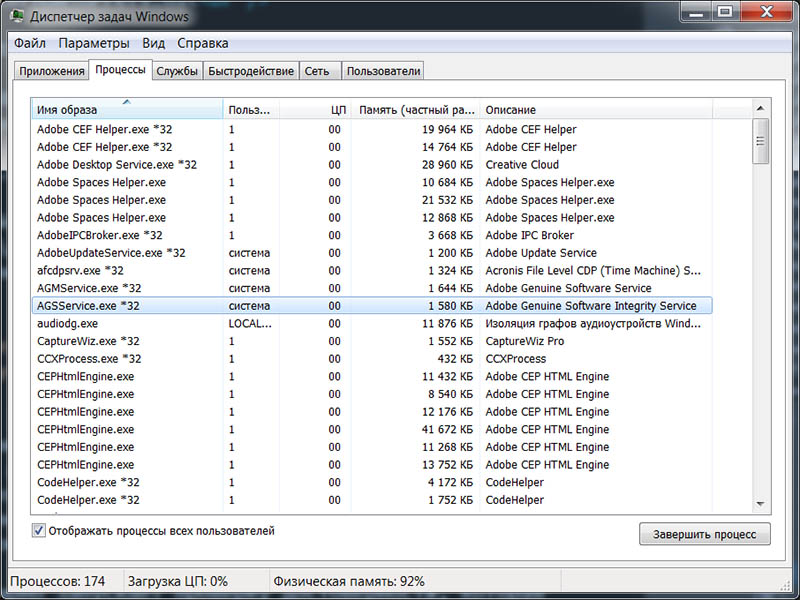Switch to the Службы tab
The image size is (800, 600).
177,71
